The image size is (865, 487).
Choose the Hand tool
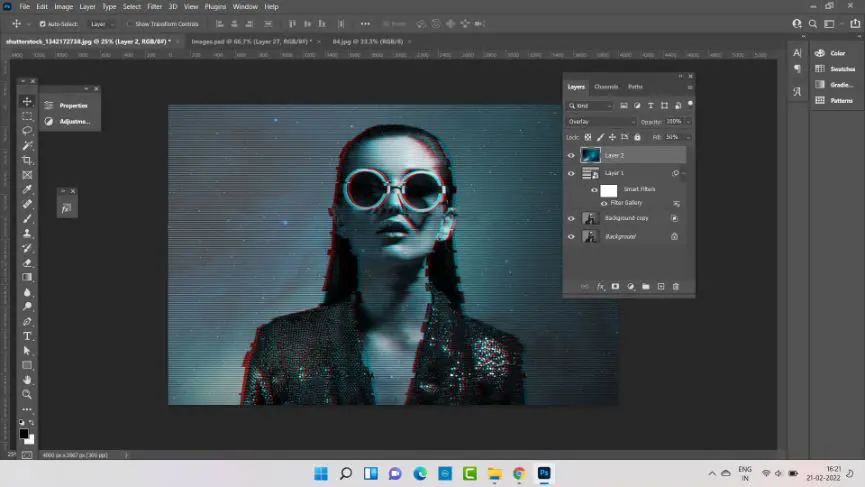(x=27, y=380)
